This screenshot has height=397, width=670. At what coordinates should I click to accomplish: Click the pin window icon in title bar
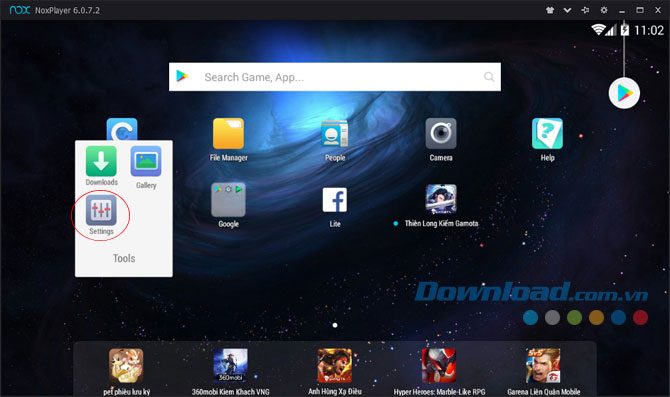tap(585, 10)
